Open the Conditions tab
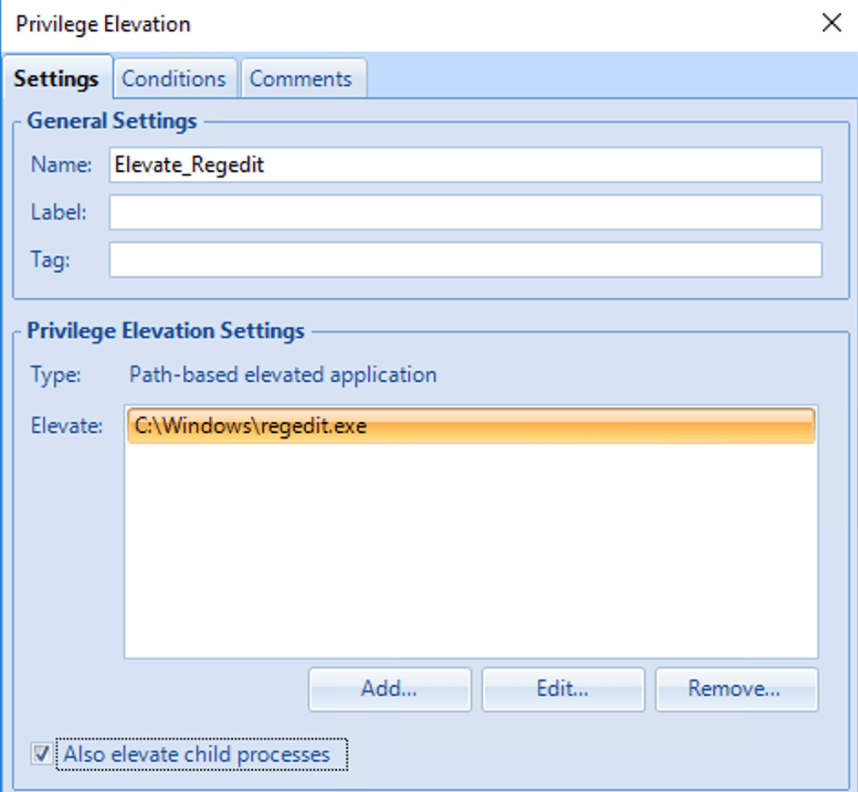Image resolution: width=858 pixels, height=792 pixels. click(174, 79)
